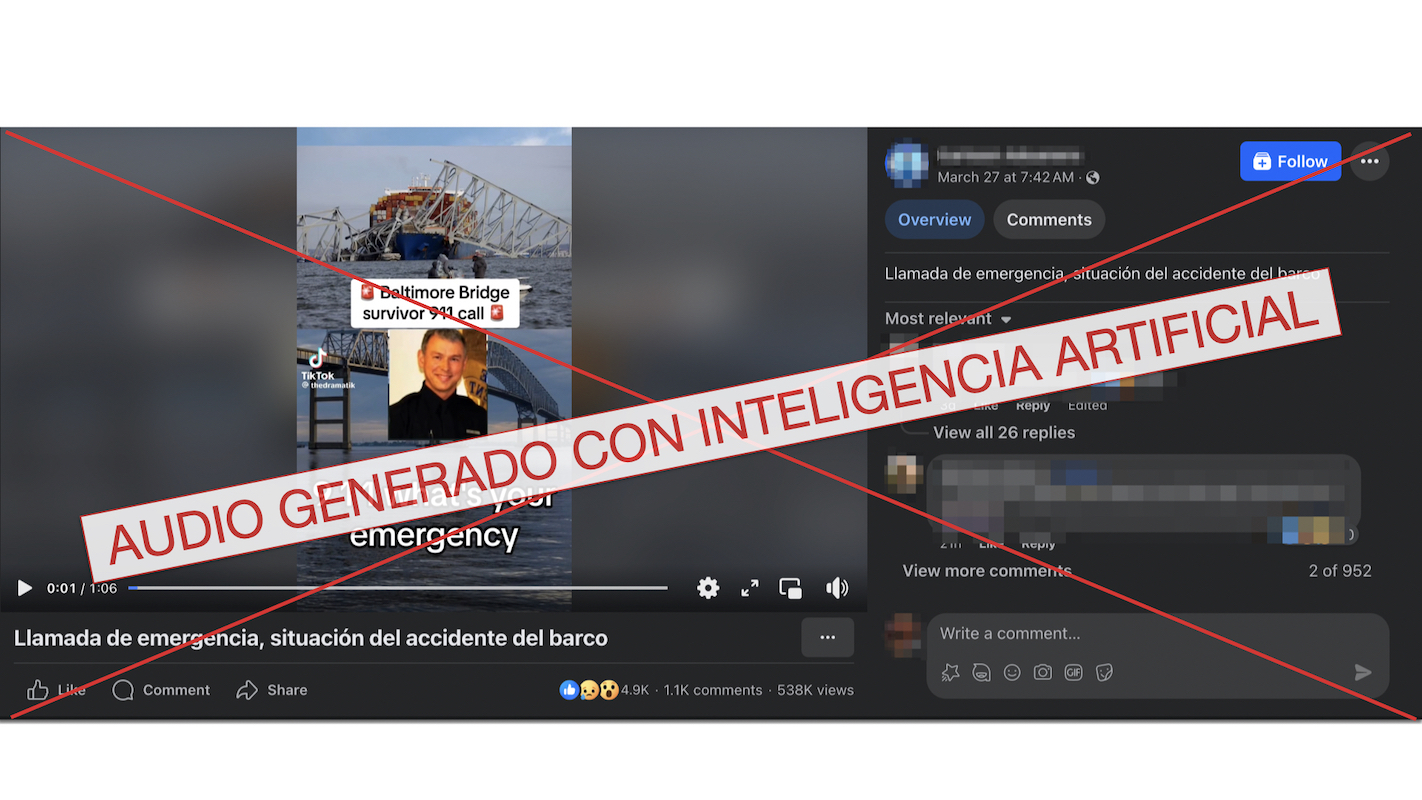Click View more comments link
Screen dimensions: 1422x800
click(986, 571)
